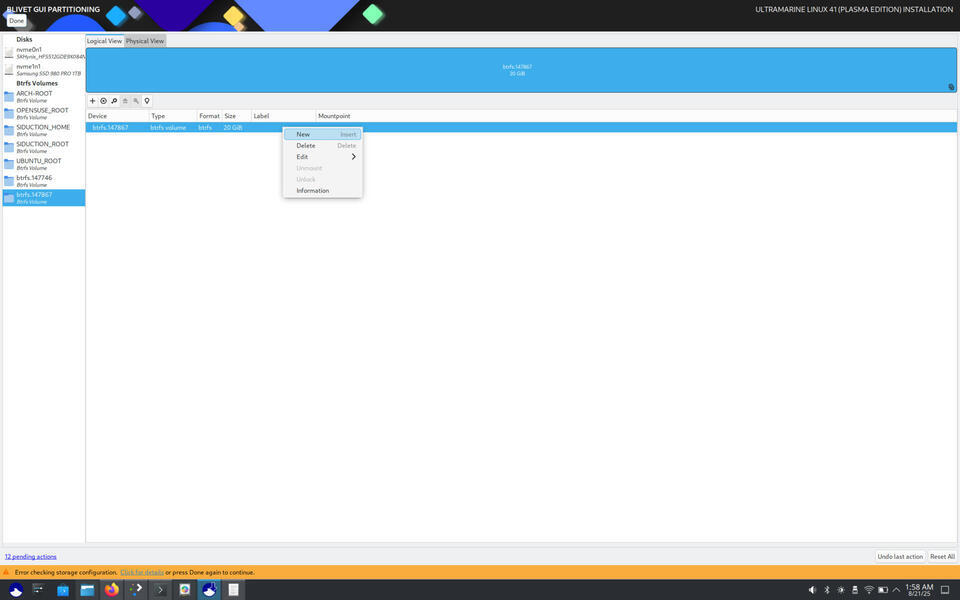
Task: Click the battery icon in the system tray
Action: [883, 590]
